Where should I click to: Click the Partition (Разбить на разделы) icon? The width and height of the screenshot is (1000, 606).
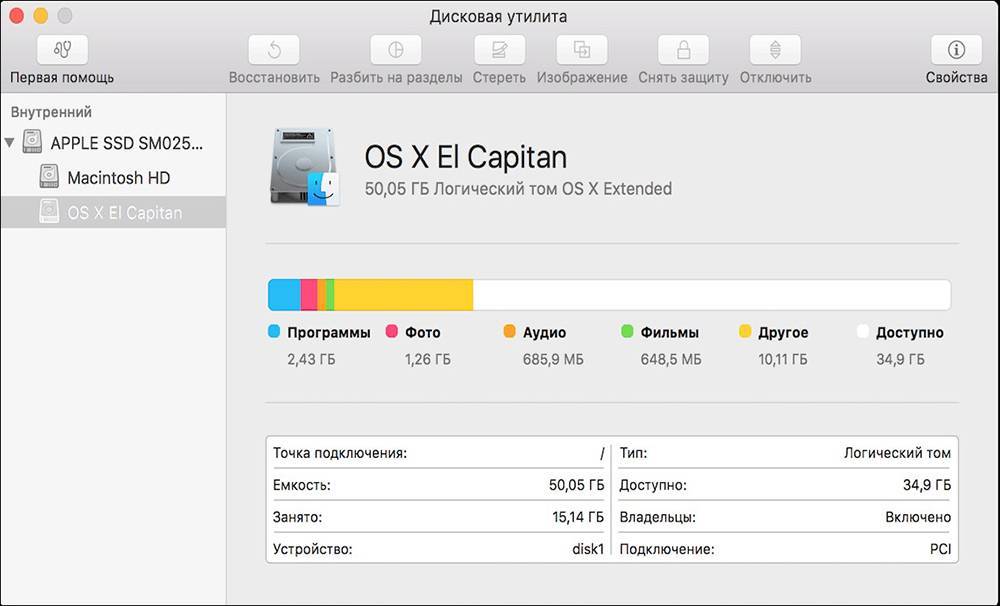pos(396,50)
